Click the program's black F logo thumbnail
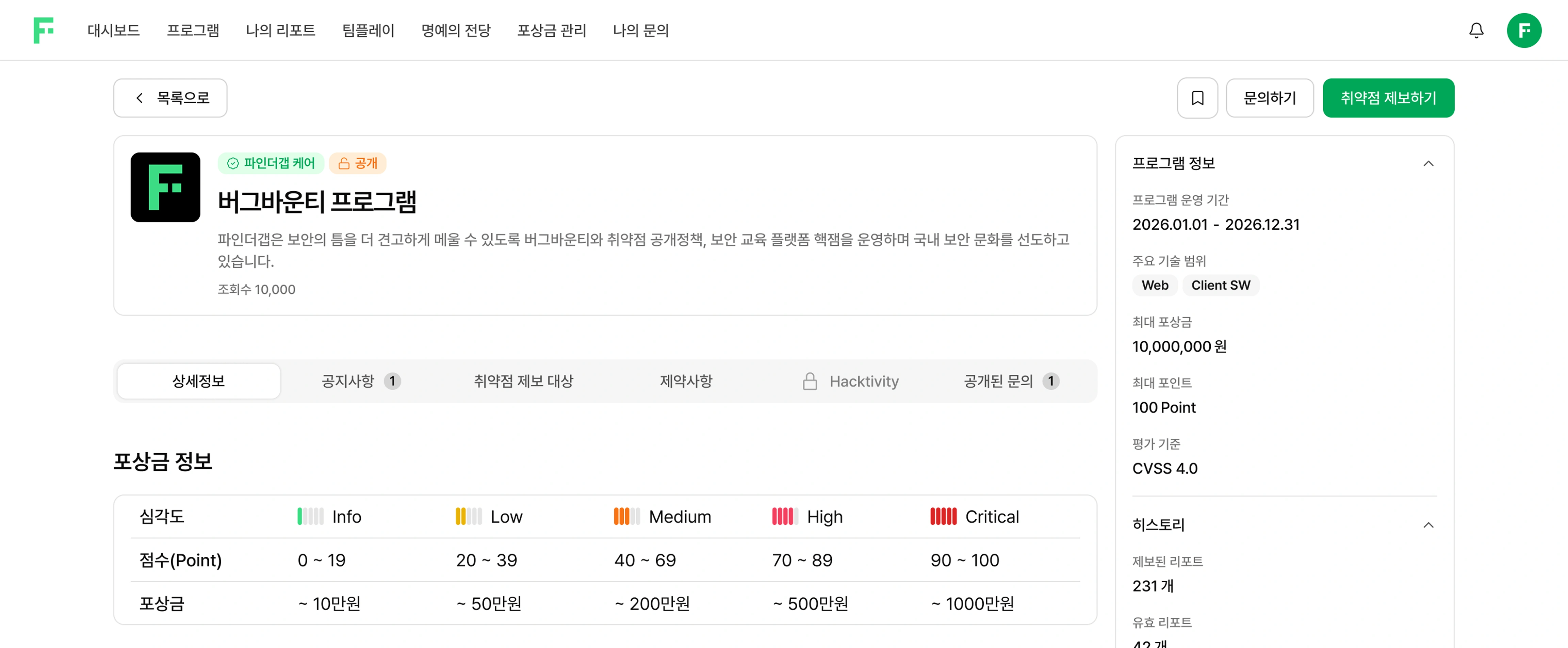This screenshot has height=648, width=1568. (x=165, y=188)
